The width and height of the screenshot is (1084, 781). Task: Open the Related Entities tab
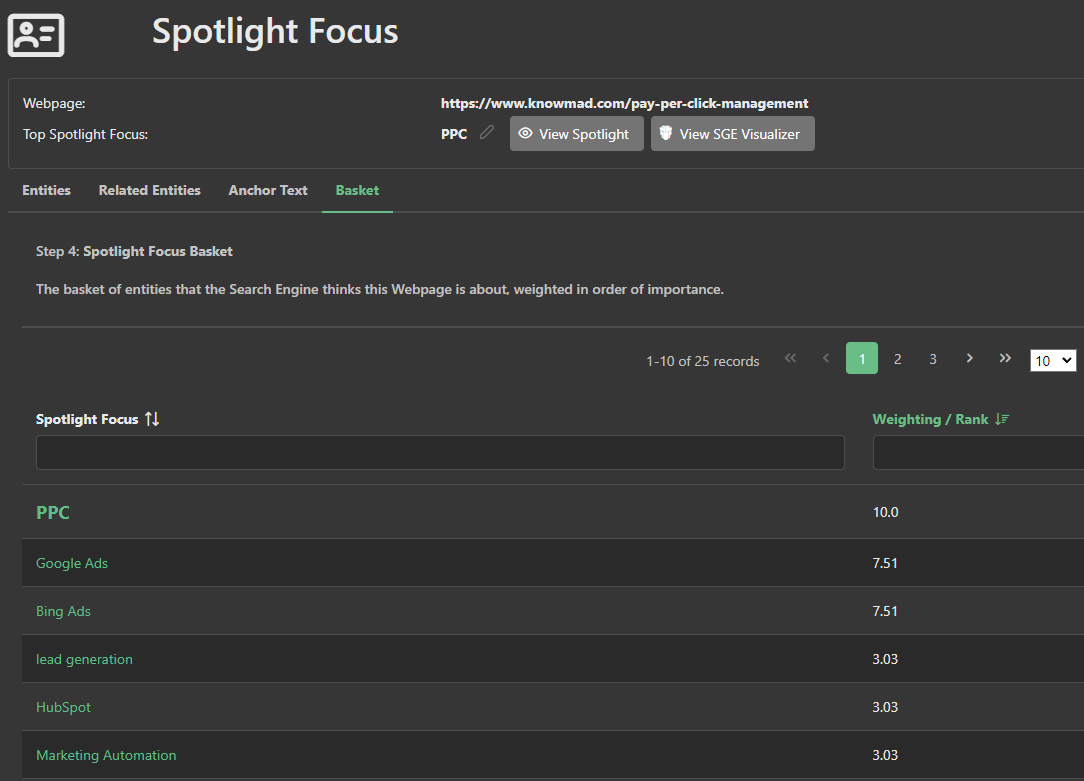coord(149,190)
